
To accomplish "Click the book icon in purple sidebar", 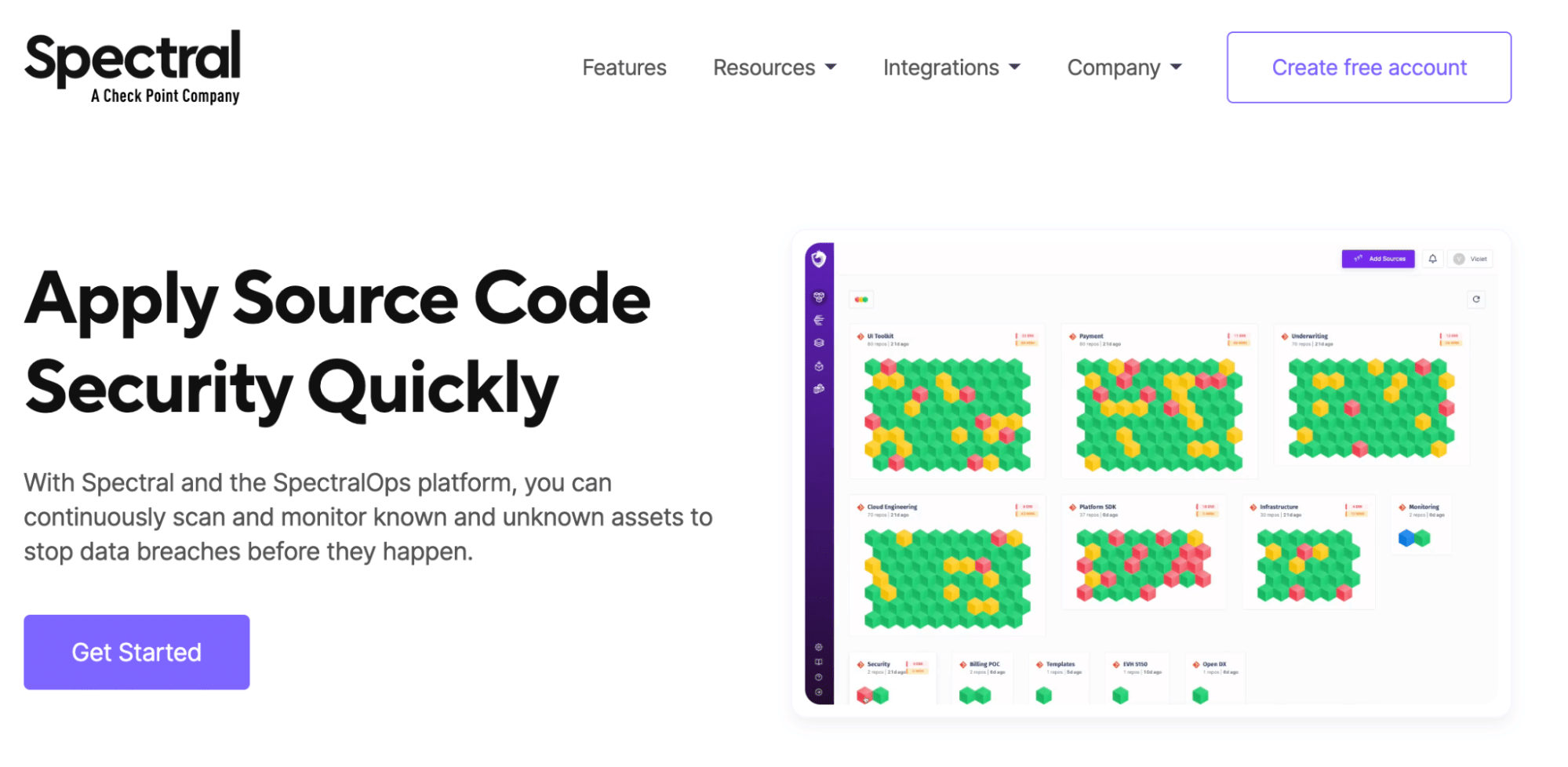I will click(x=818, y=663).
